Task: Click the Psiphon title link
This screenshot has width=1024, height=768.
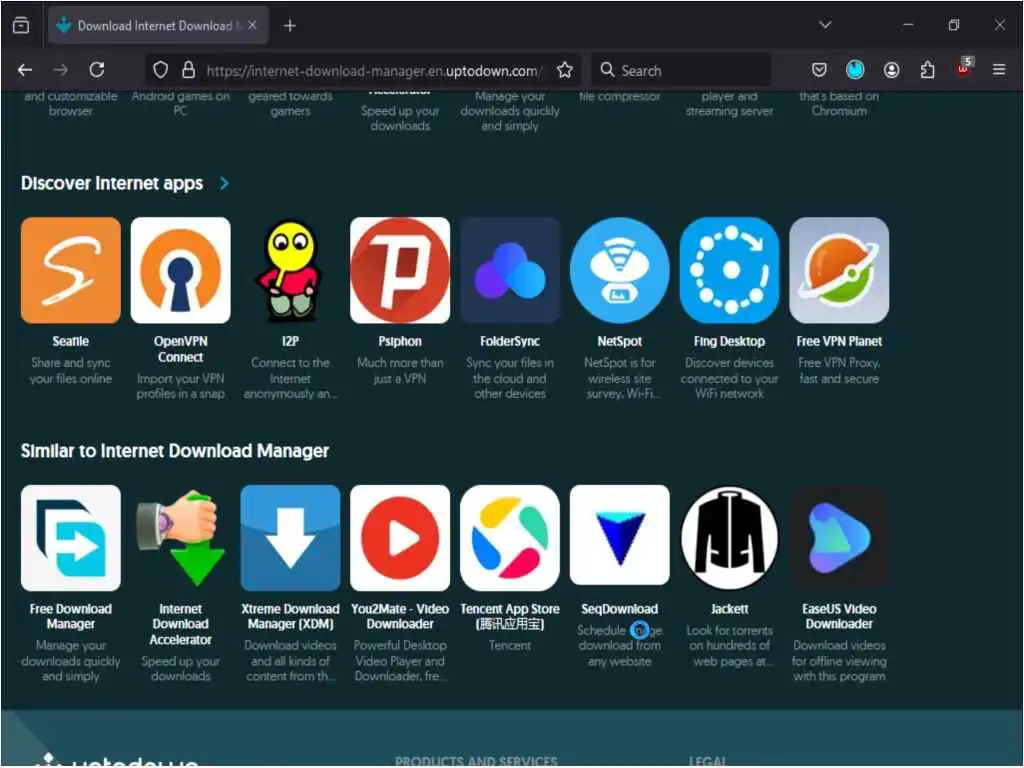Action: click(400, 342)
